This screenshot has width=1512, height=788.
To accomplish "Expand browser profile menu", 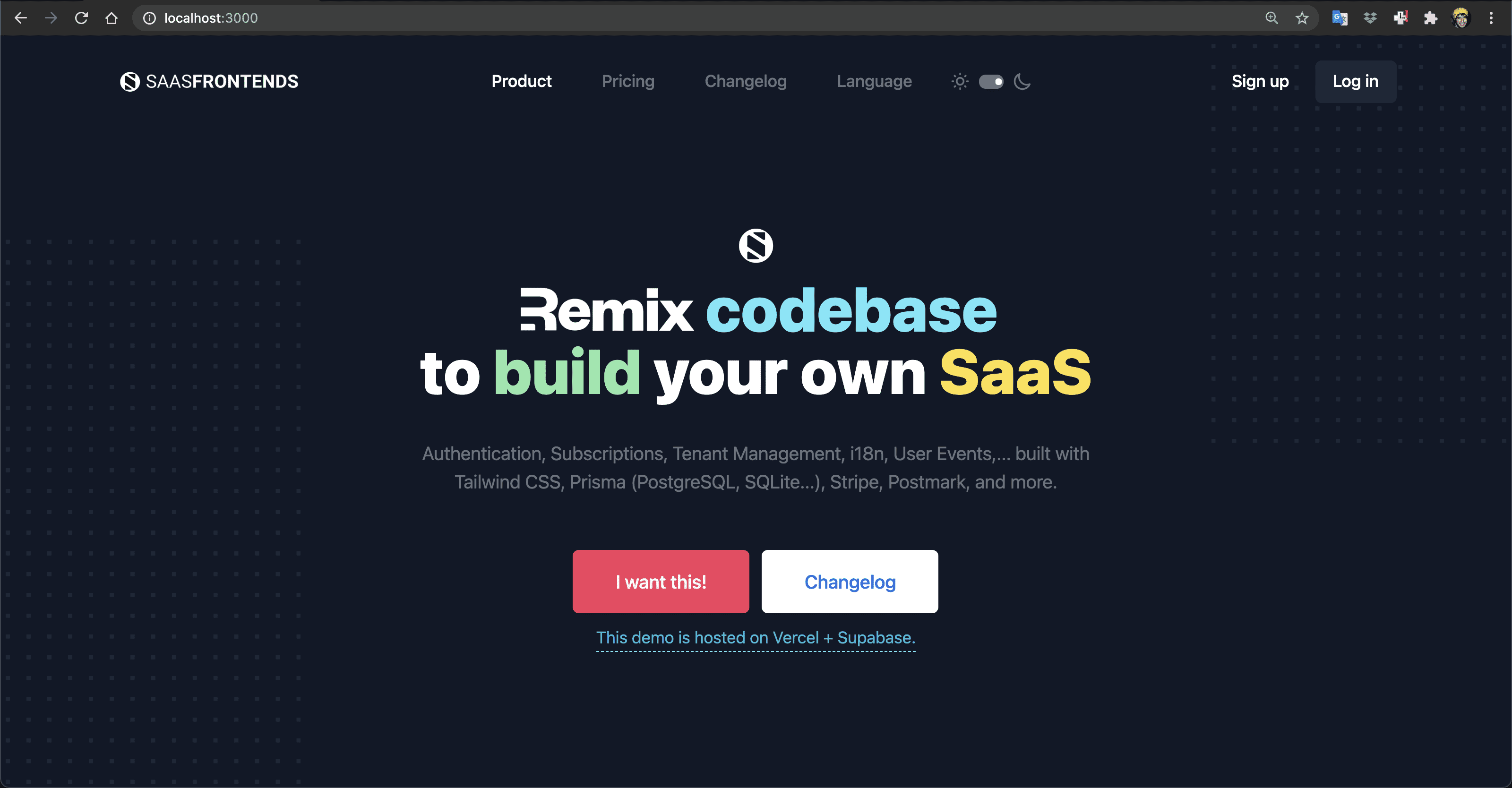I will [1462, 17].
